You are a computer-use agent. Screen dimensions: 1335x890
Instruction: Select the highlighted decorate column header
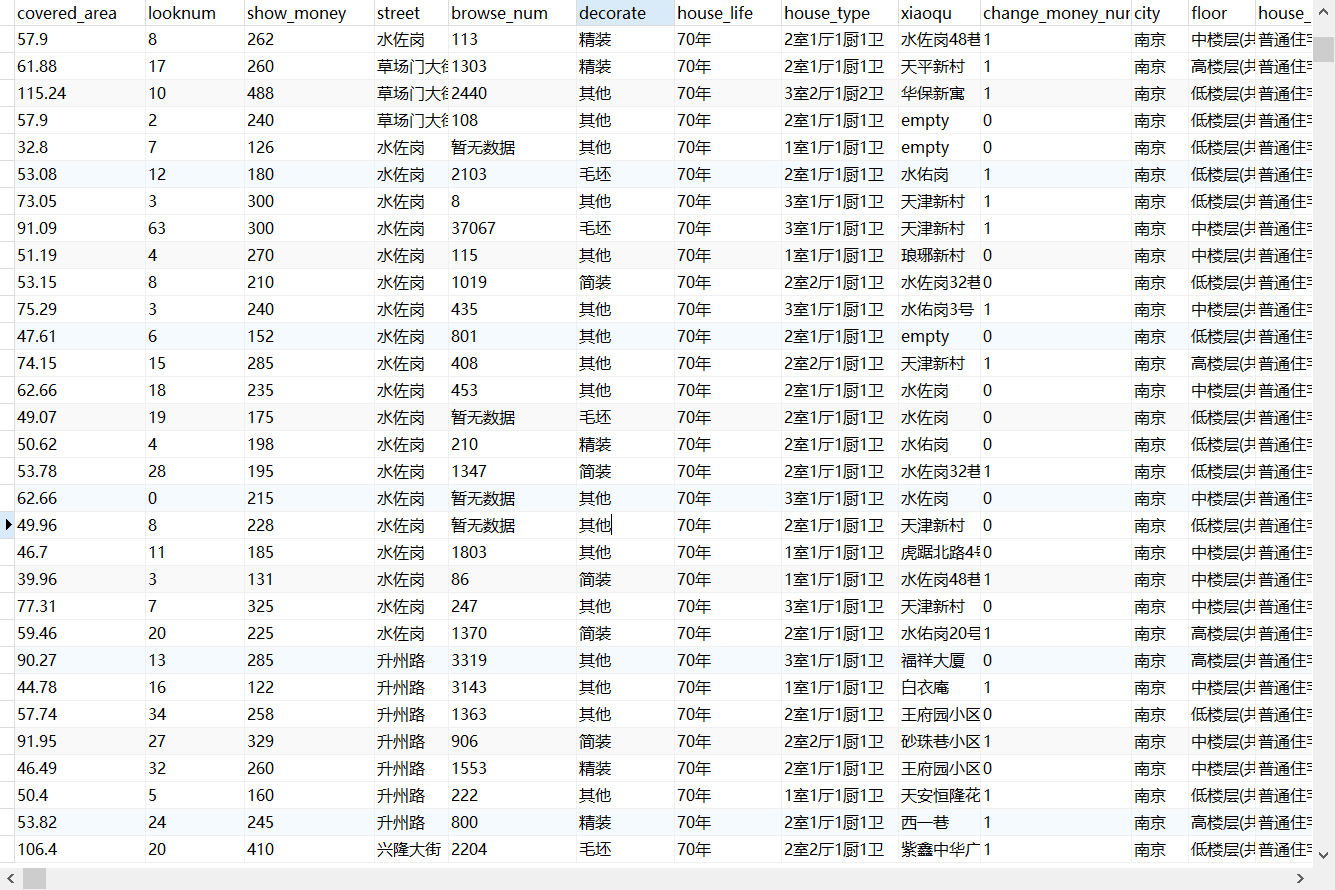tap(625, 13)
